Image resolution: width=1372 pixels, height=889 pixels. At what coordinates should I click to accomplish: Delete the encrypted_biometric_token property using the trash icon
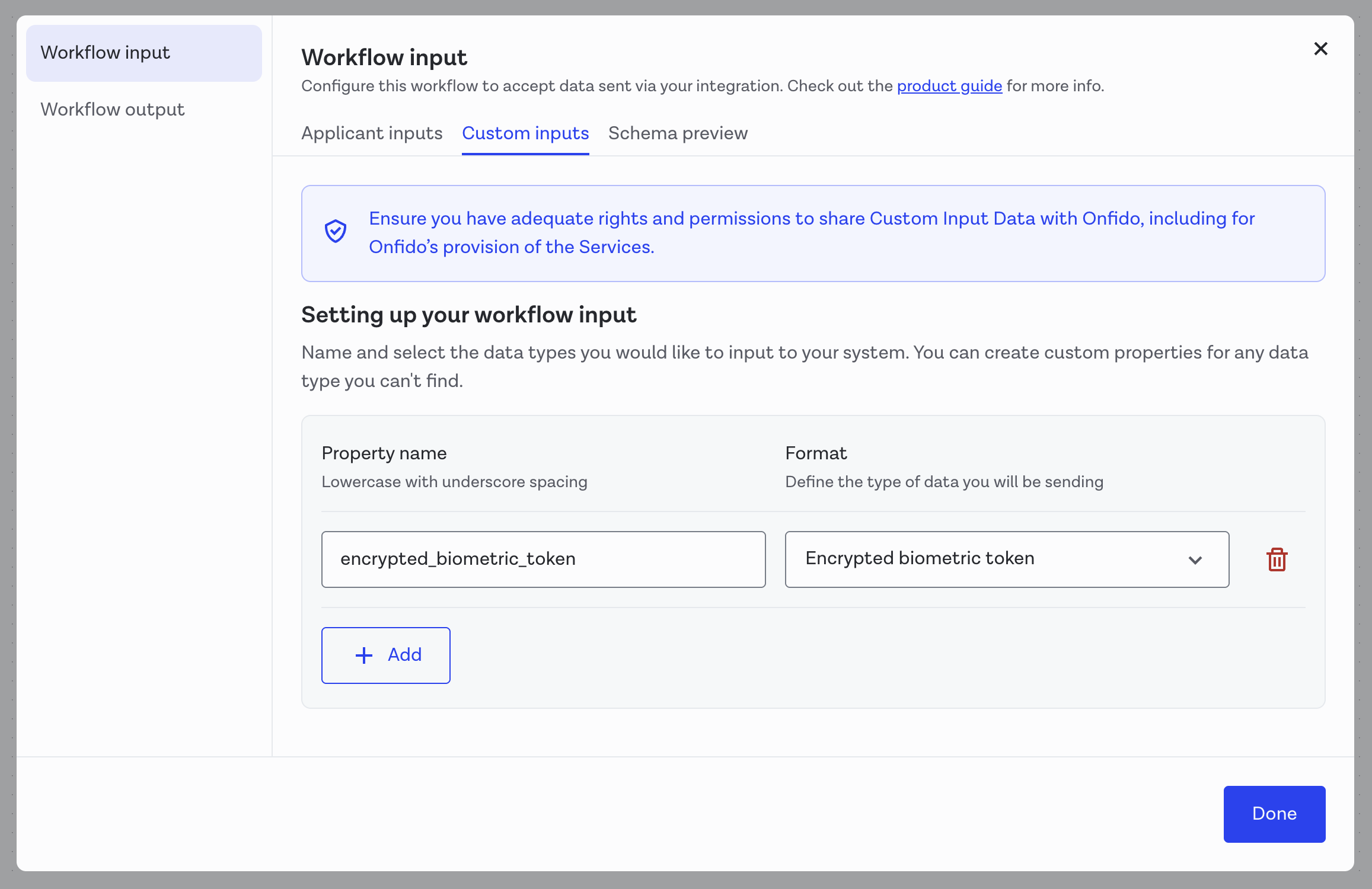[x=1277, y=559]
